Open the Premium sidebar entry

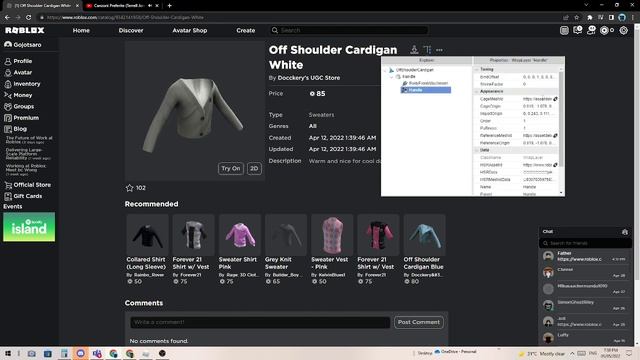coord(22,118)
